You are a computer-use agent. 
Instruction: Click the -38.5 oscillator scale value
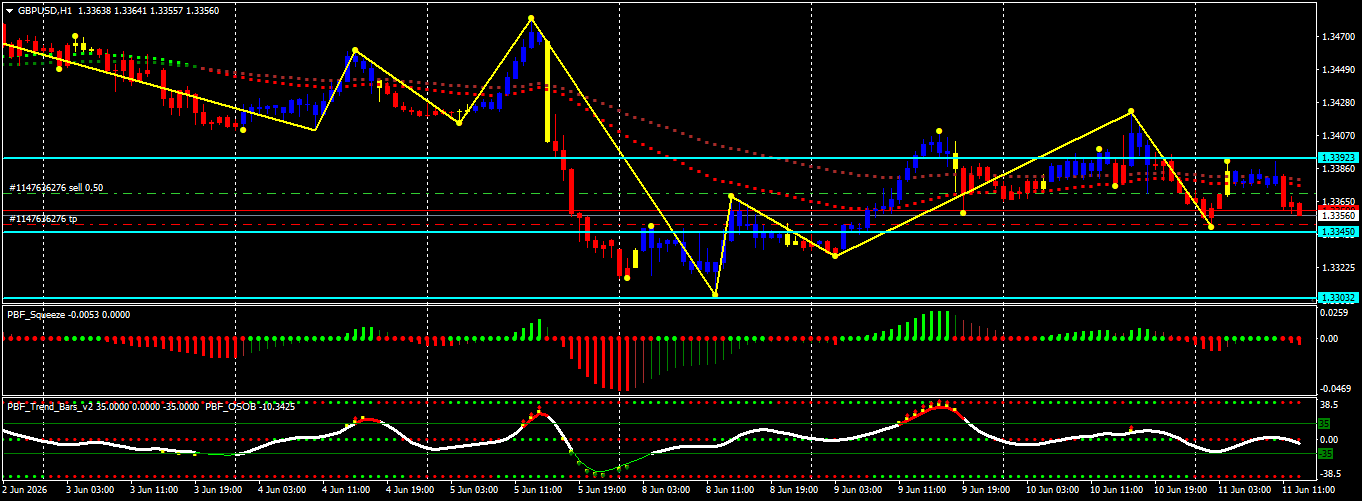pyautogui.click(x=1330, y=475)
